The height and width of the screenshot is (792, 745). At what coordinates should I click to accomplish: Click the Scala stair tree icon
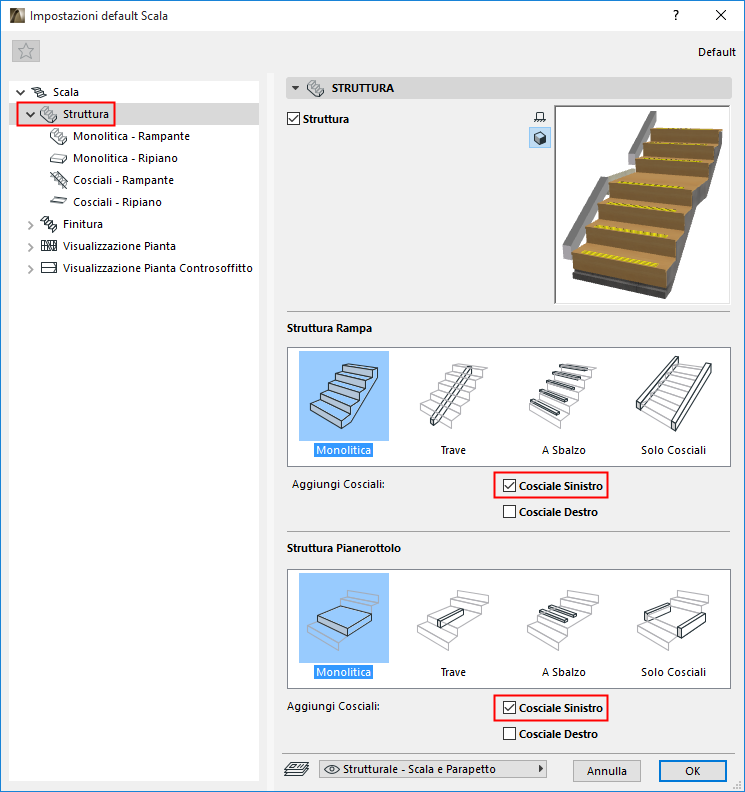[x=39, y=92]
